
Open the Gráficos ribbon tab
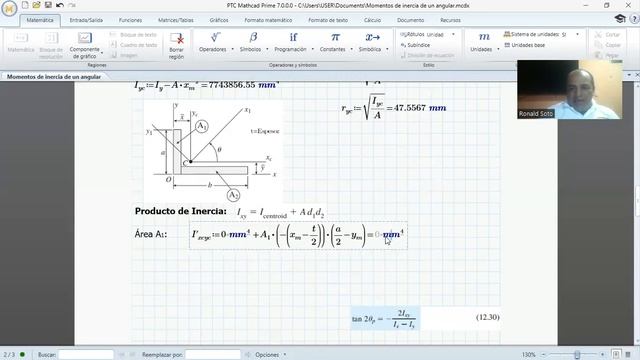click(x=219, y=20)
